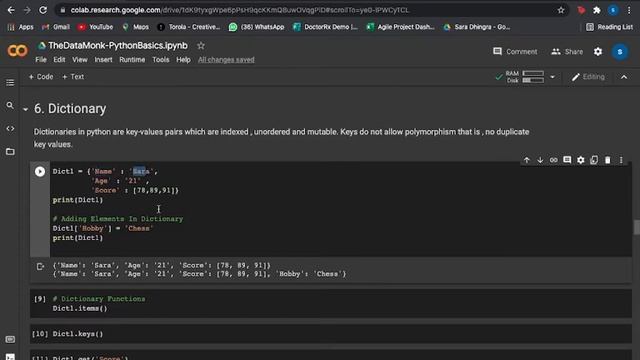Mirror the cell in a tab

pos(594,160)
